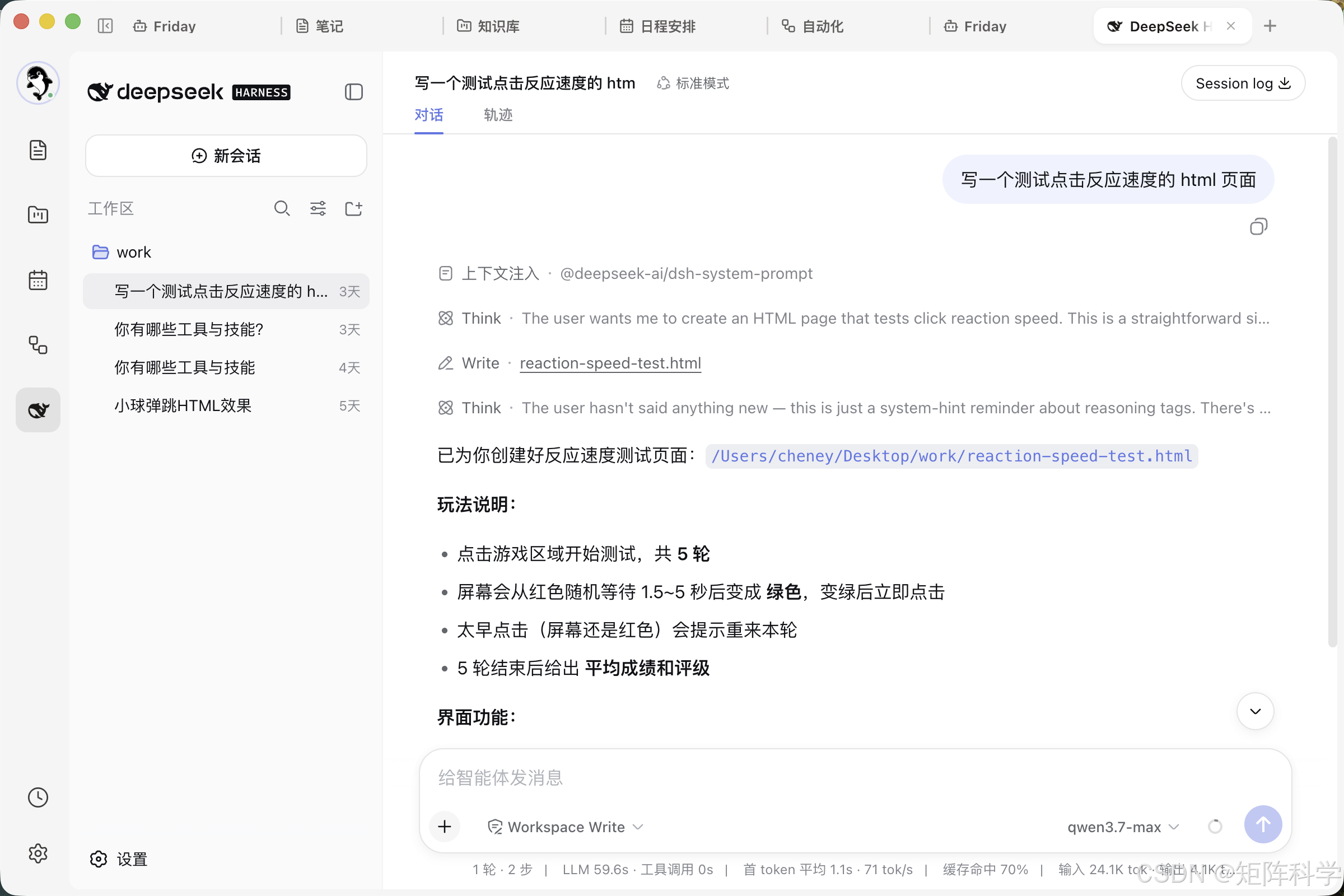1344x896 pixels.
Task: Open the reaction-speed-test.html file link
Action: 610,363
